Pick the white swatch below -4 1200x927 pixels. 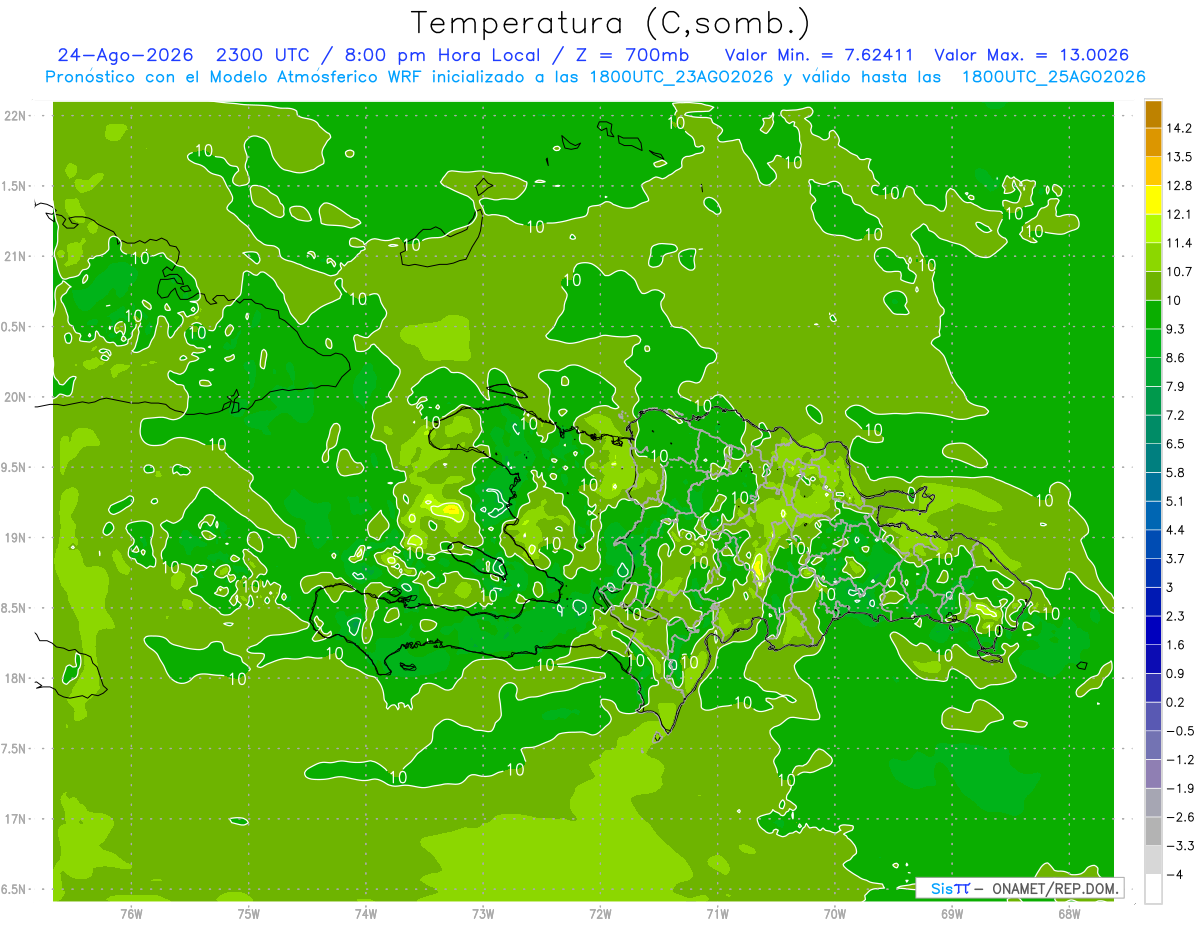[x=1153, y=889]
